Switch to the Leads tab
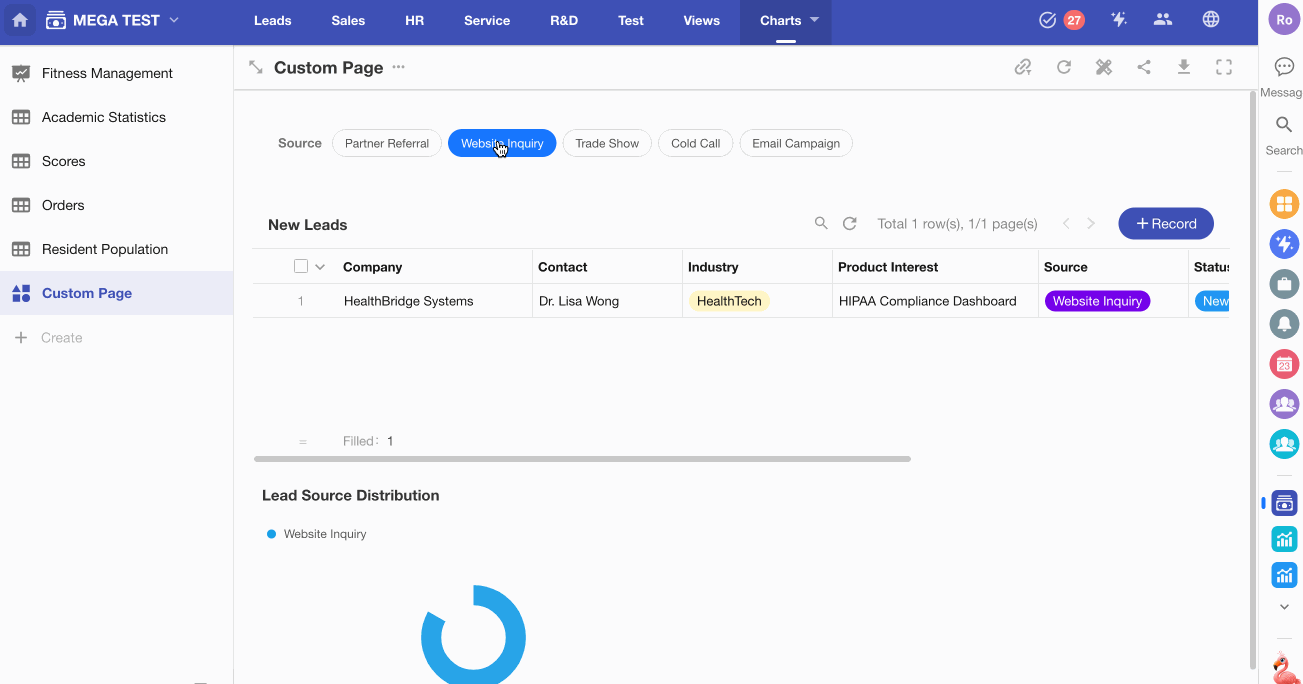This screenshot has width=1303, height=684. click(273, 20)
